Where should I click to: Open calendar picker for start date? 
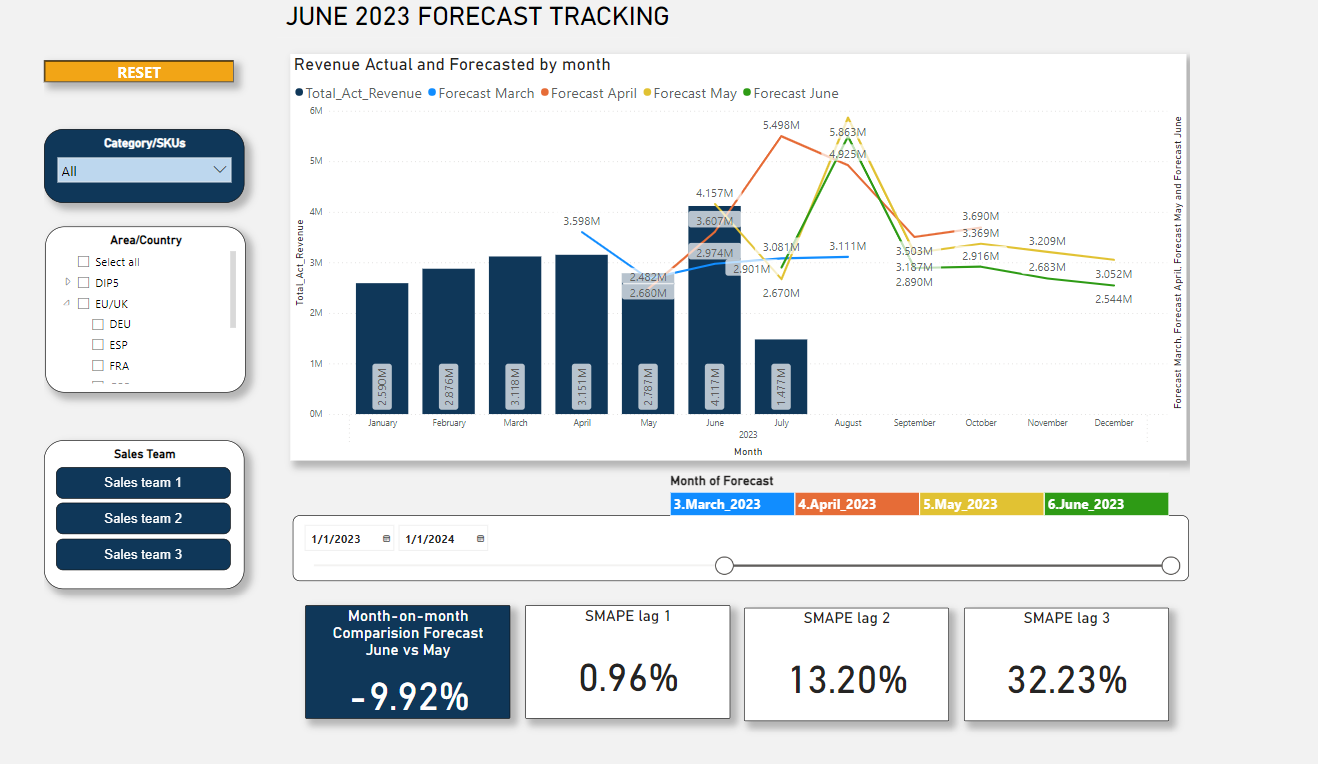point(387,539)
